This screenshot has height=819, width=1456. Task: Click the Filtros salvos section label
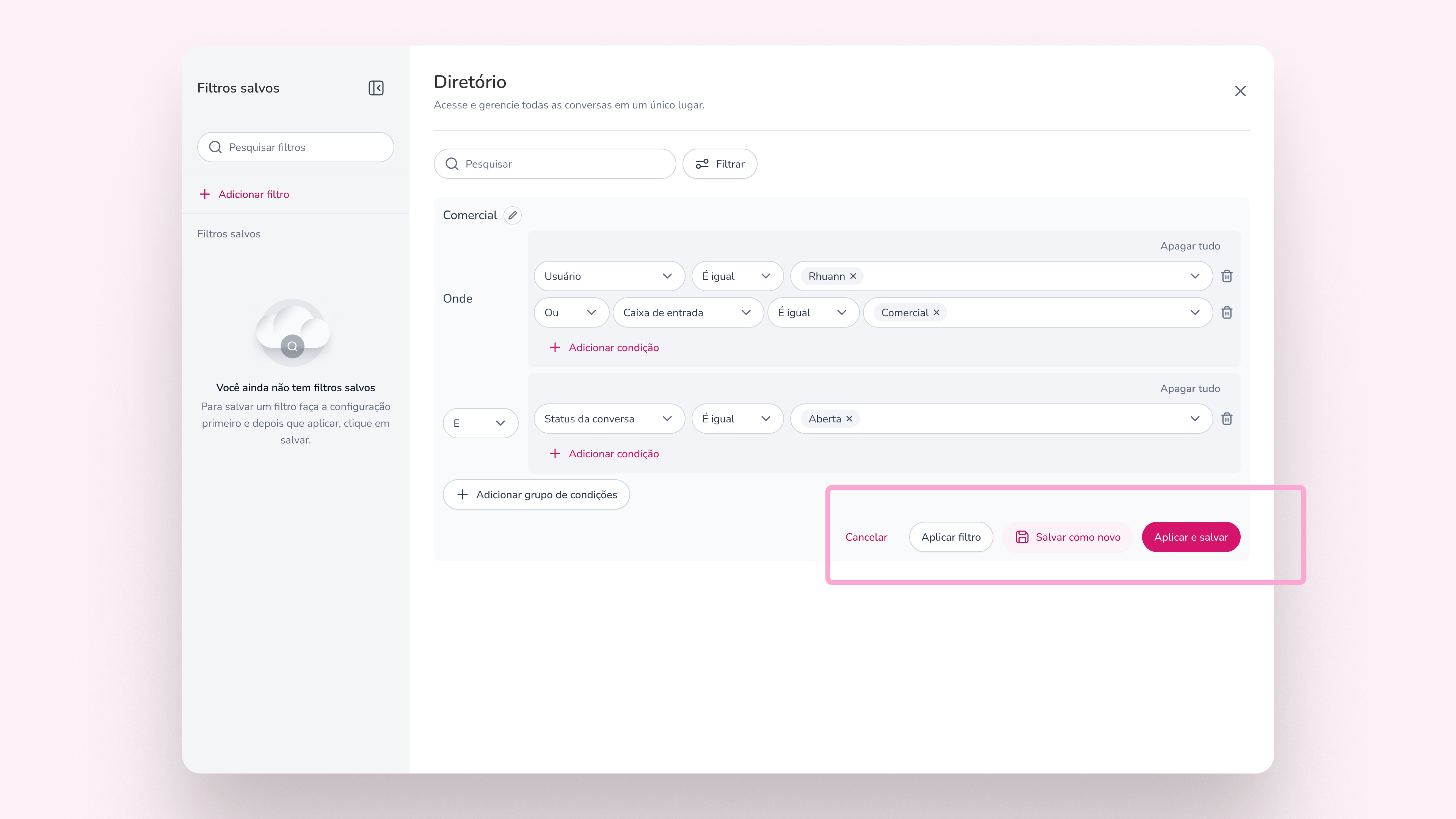point(229,234)
